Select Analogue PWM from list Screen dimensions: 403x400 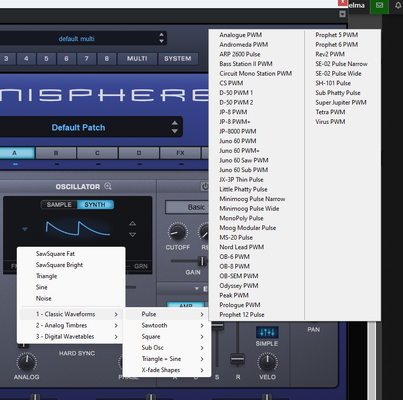(x=241, y=35)
